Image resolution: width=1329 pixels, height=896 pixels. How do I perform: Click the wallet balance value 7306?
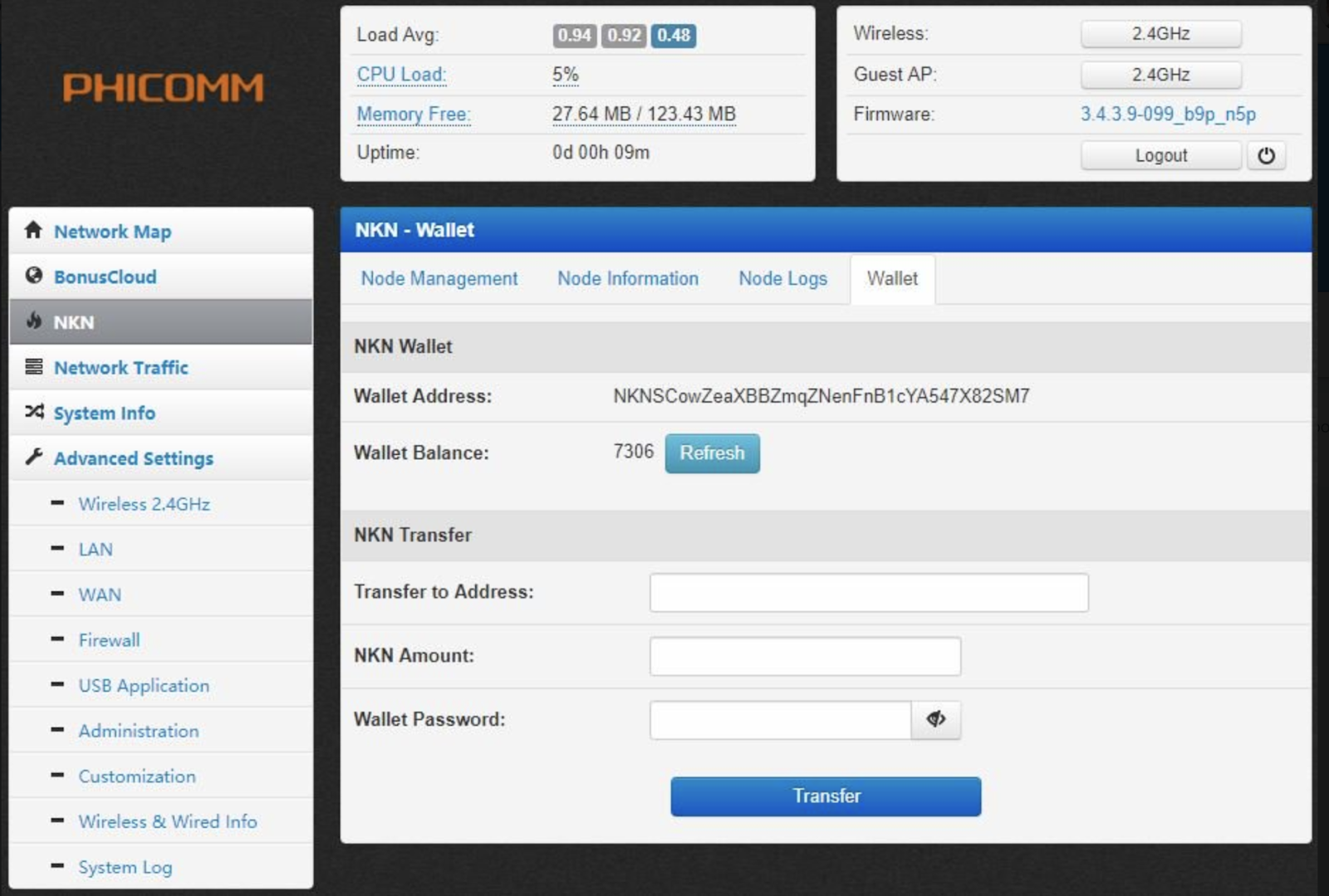click(x=634, y=452)
